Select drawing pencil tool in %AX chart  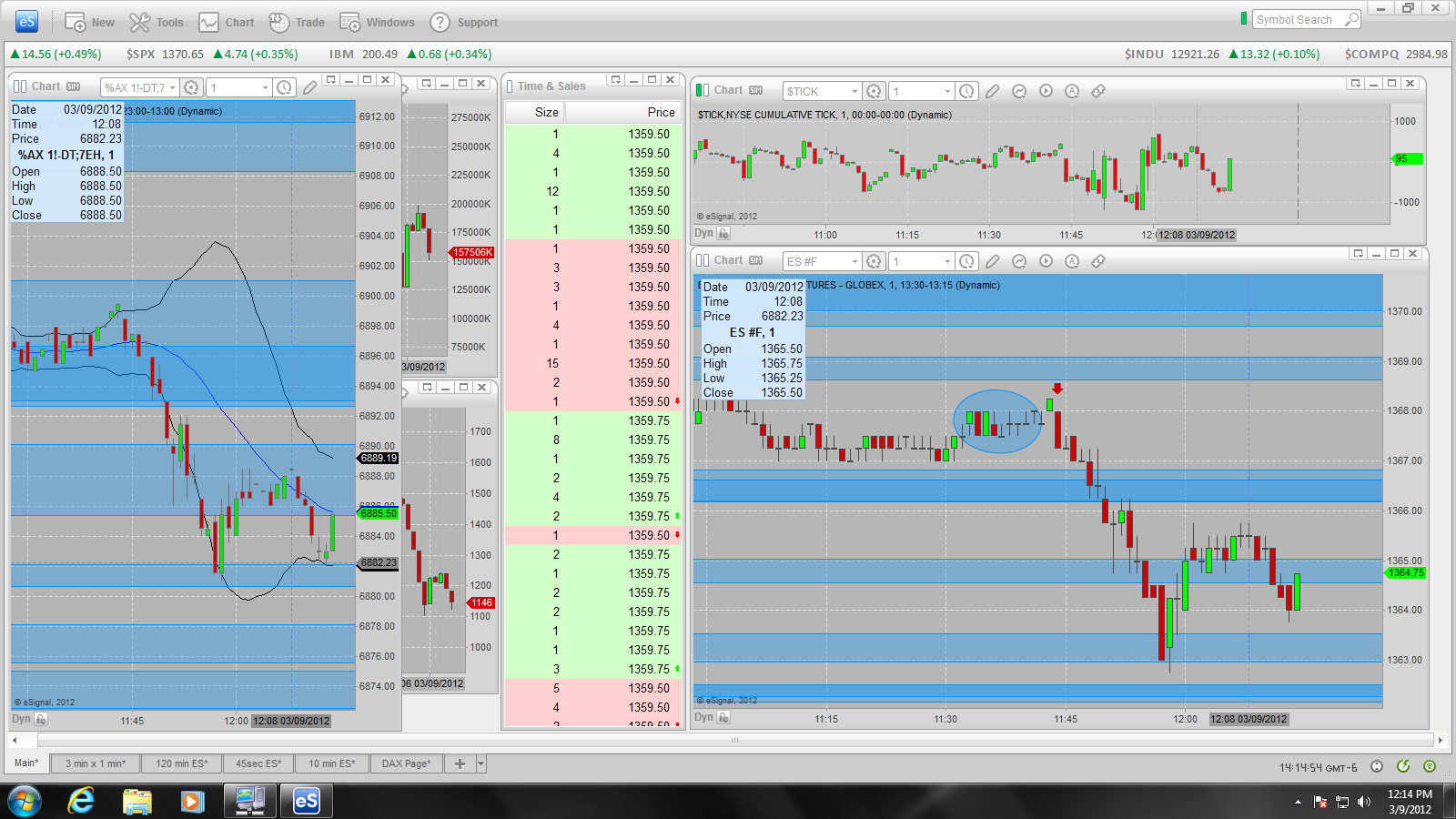tap(310, 87)
